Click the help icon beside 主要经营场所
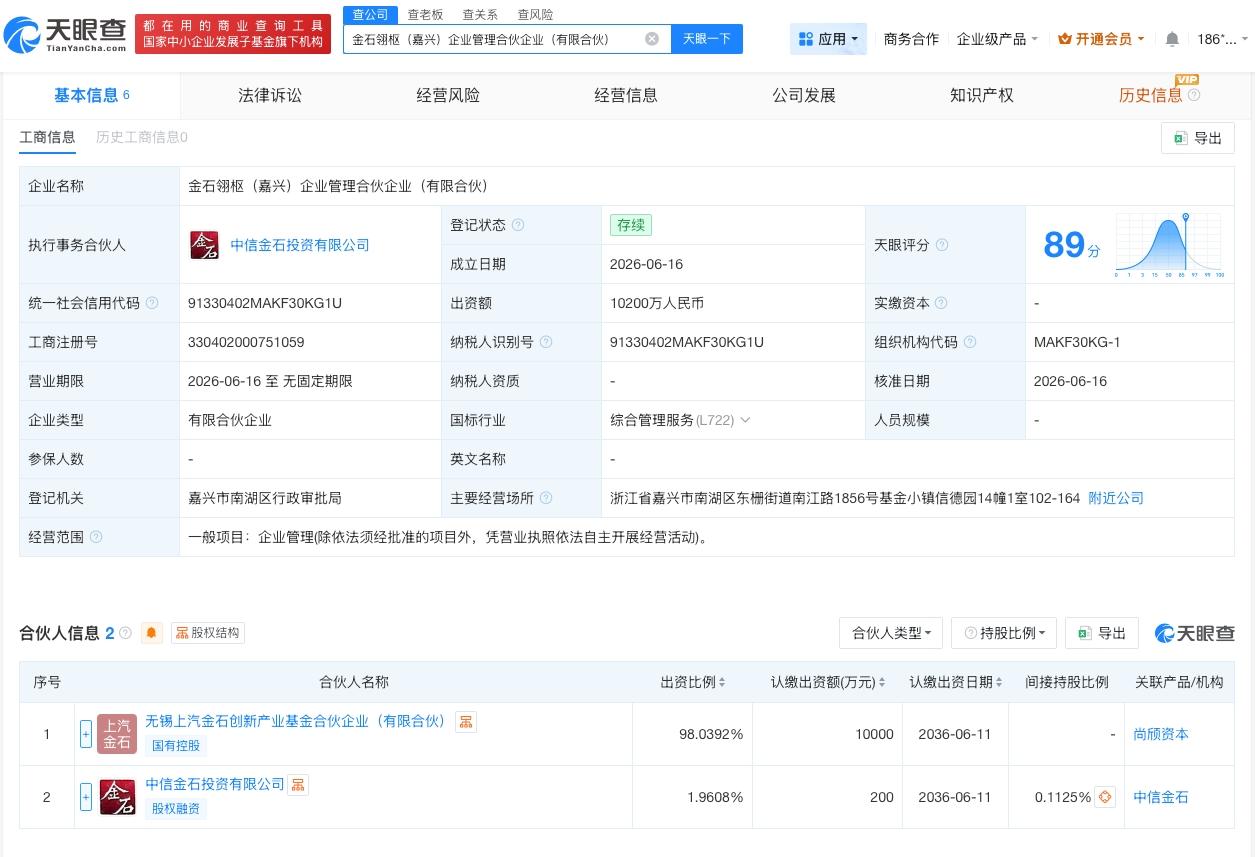This screenshot has height=857, width=1255. coord(546,498)
